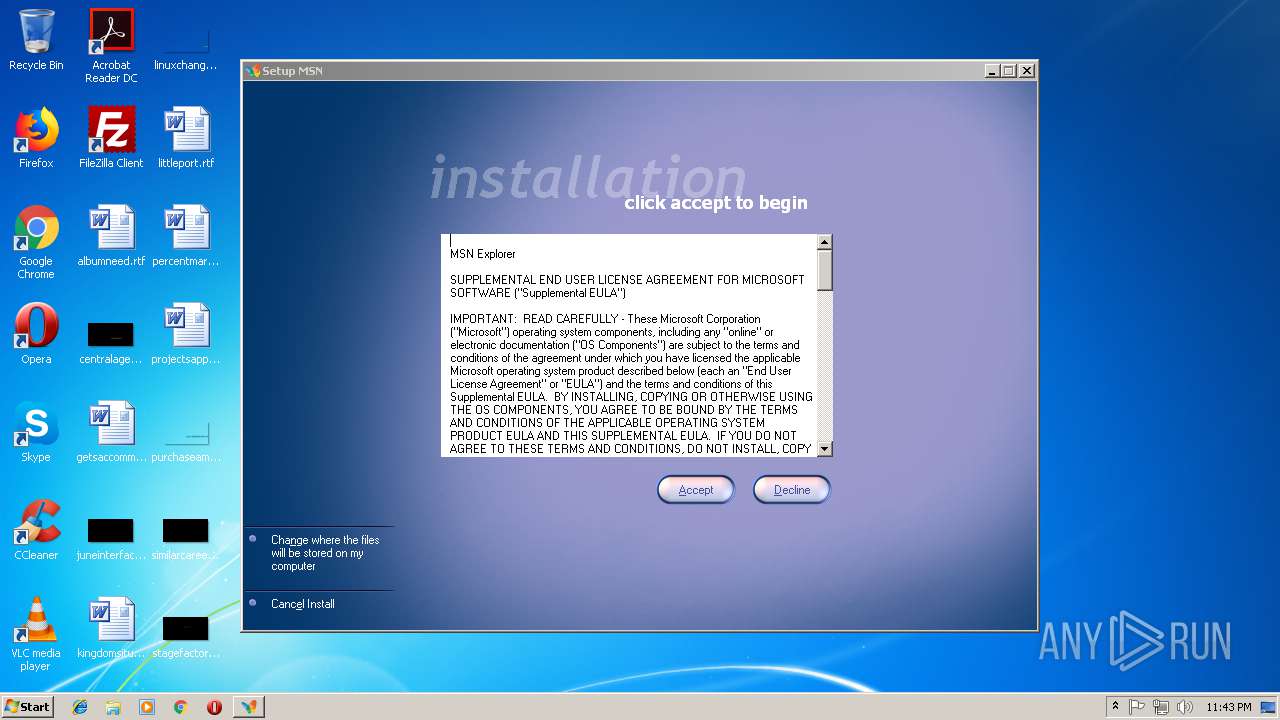
Task: Open the network tray icon
Action: tap(1161, 707)
